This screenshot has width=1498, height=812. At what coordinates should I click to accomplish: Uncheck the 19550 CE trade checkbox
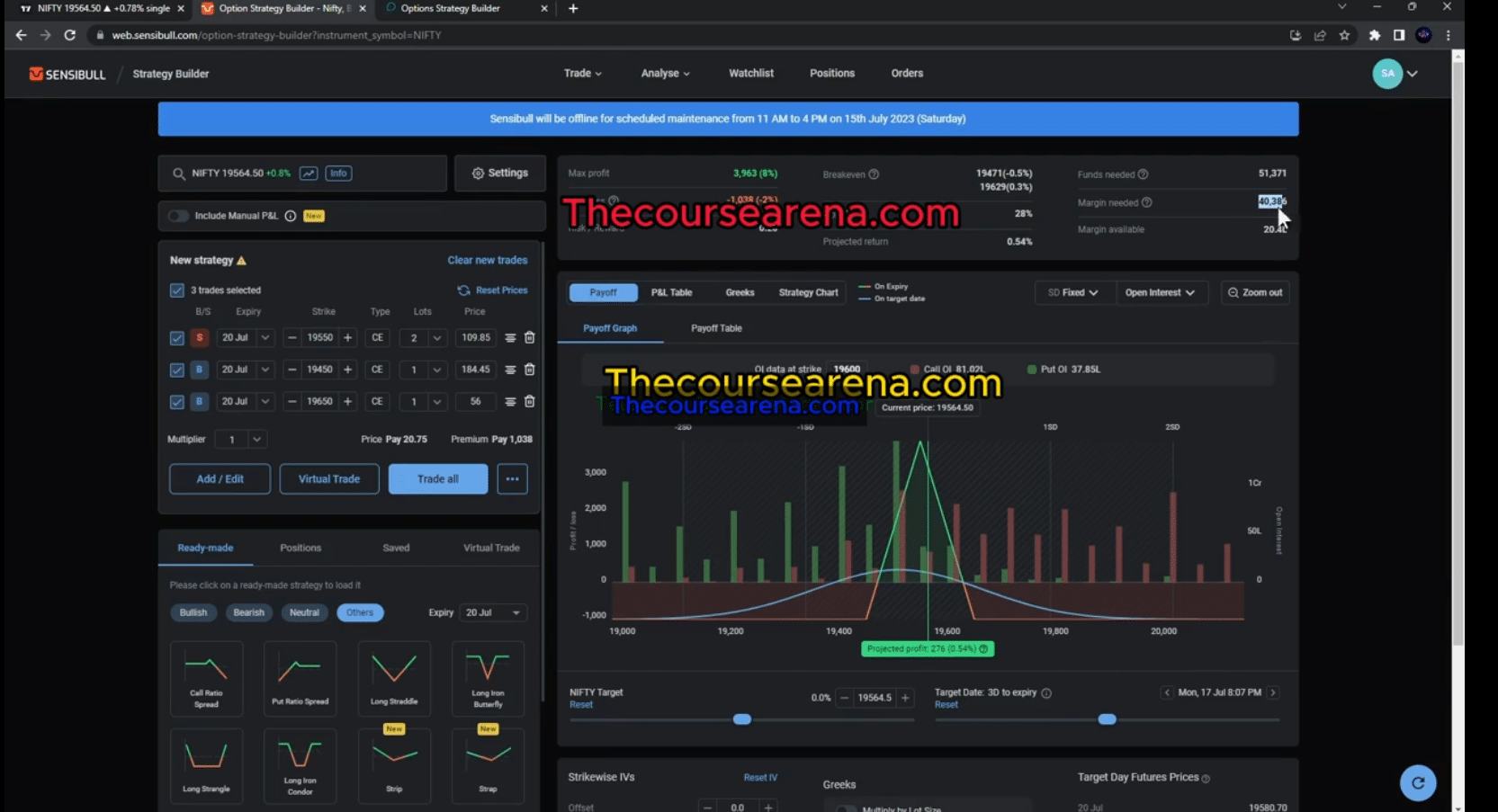177,338
